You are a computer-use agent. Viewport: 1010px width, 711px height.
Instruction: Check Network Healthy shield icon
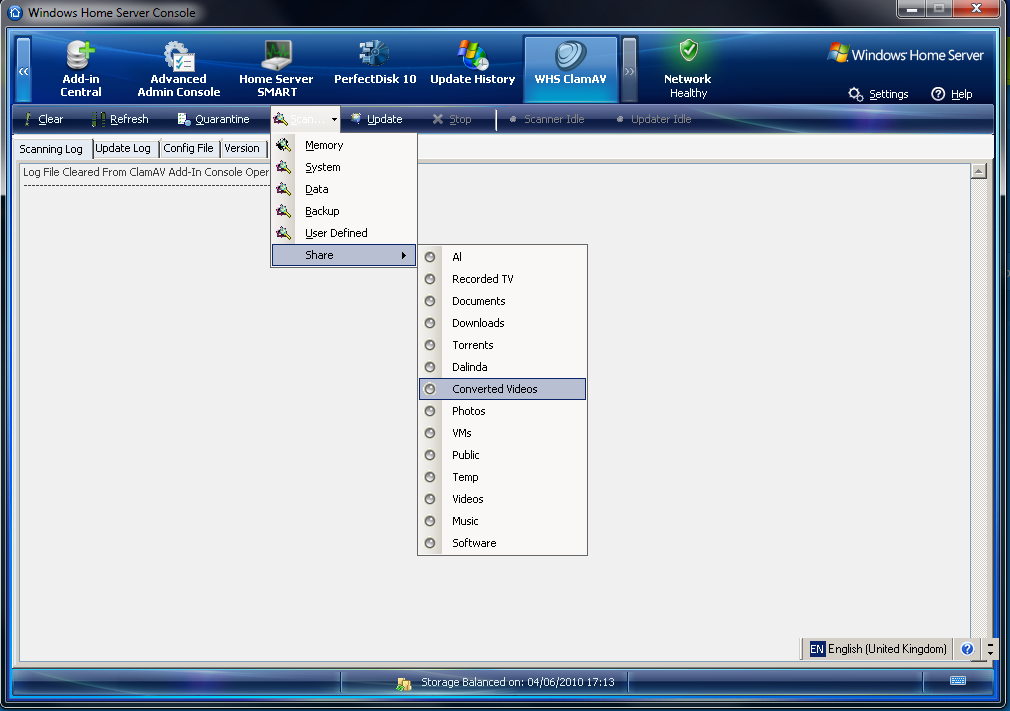coord(688,52)
